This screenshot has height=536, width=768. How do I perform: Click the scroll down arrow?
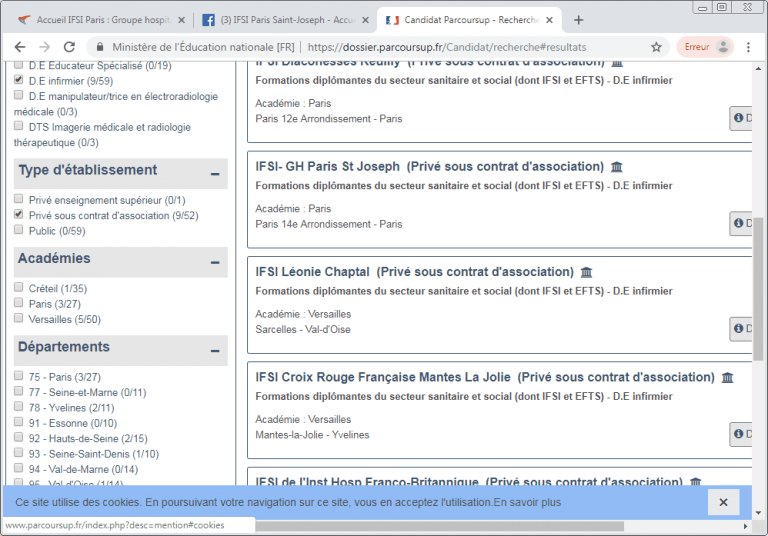[x=758, y=513]
